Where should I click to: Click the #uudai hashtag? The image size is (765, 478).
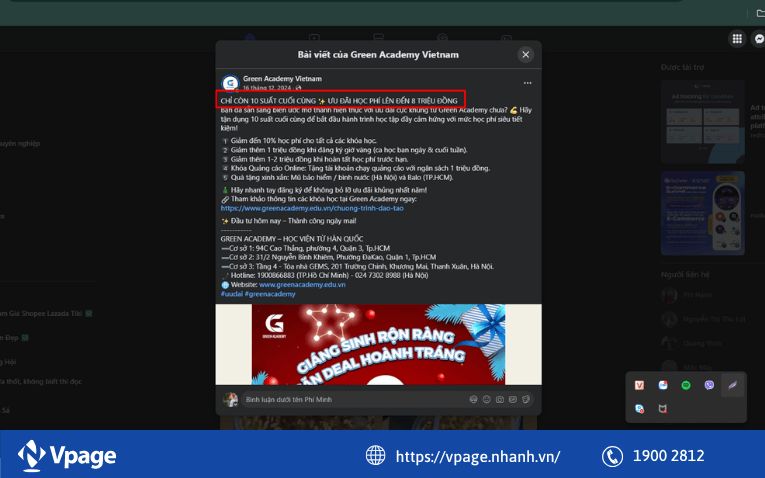231,294
